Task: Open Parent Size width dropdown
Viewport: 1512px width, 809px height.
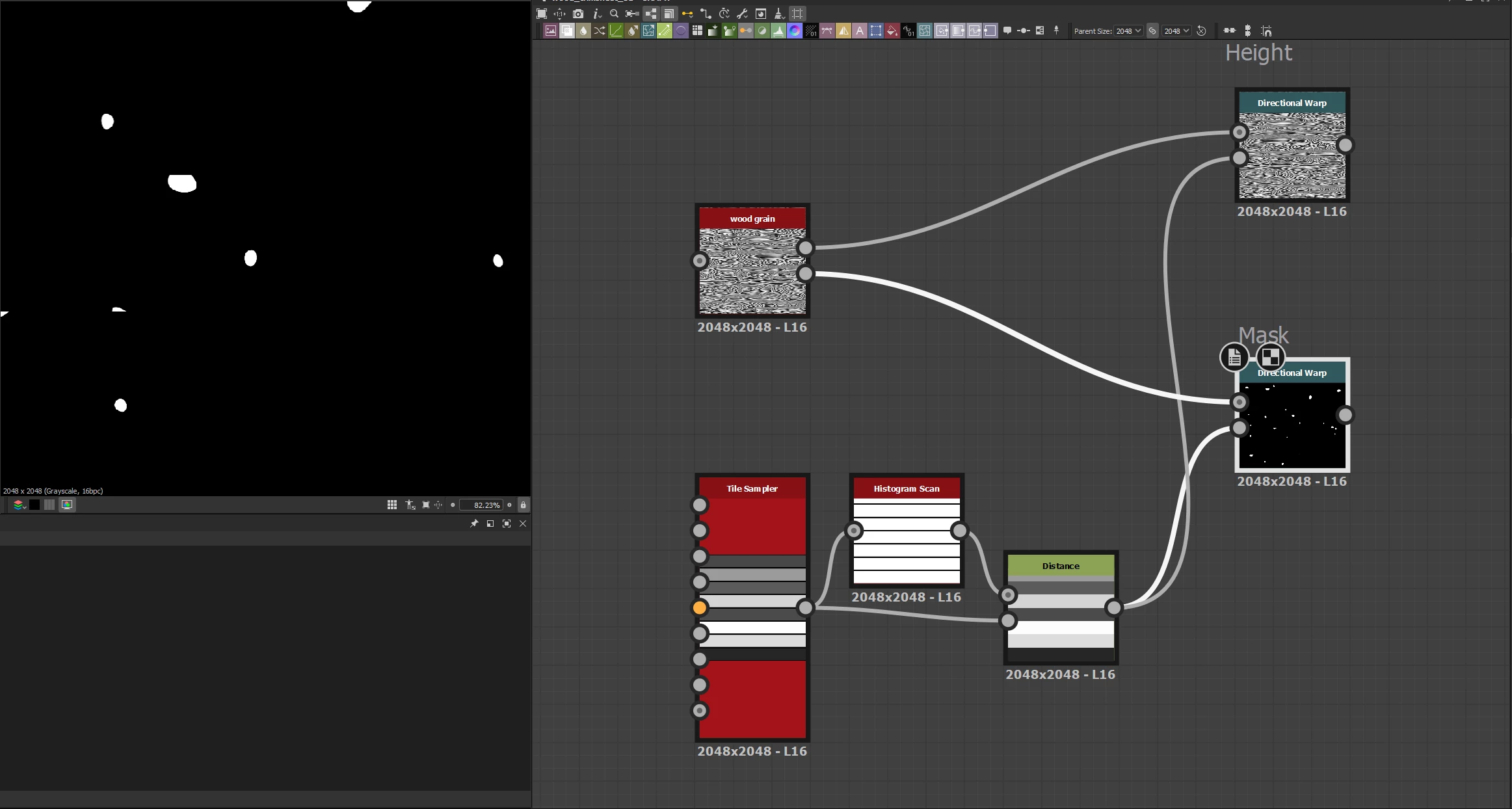Action: (1128, 31)
